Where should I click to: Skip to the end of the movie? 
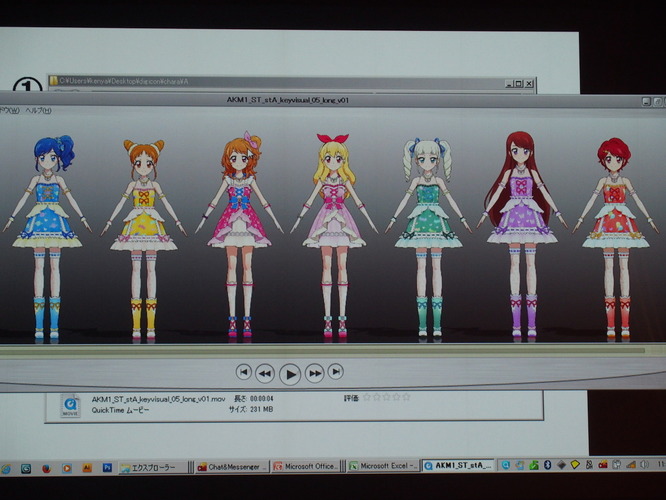[x=336, y=372]
